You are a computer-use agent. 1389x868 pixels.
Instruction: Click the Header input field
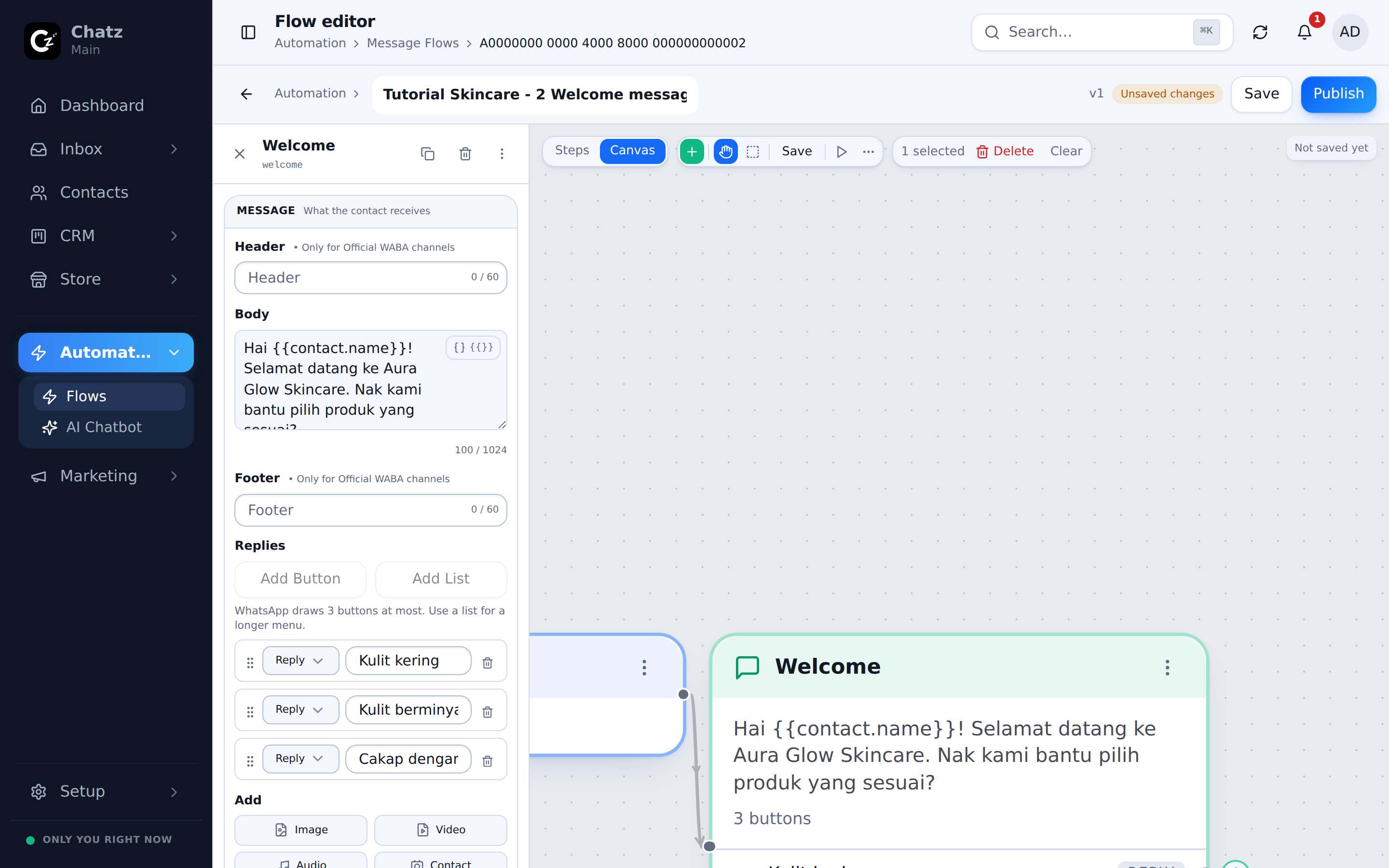[x=370, y=278]
